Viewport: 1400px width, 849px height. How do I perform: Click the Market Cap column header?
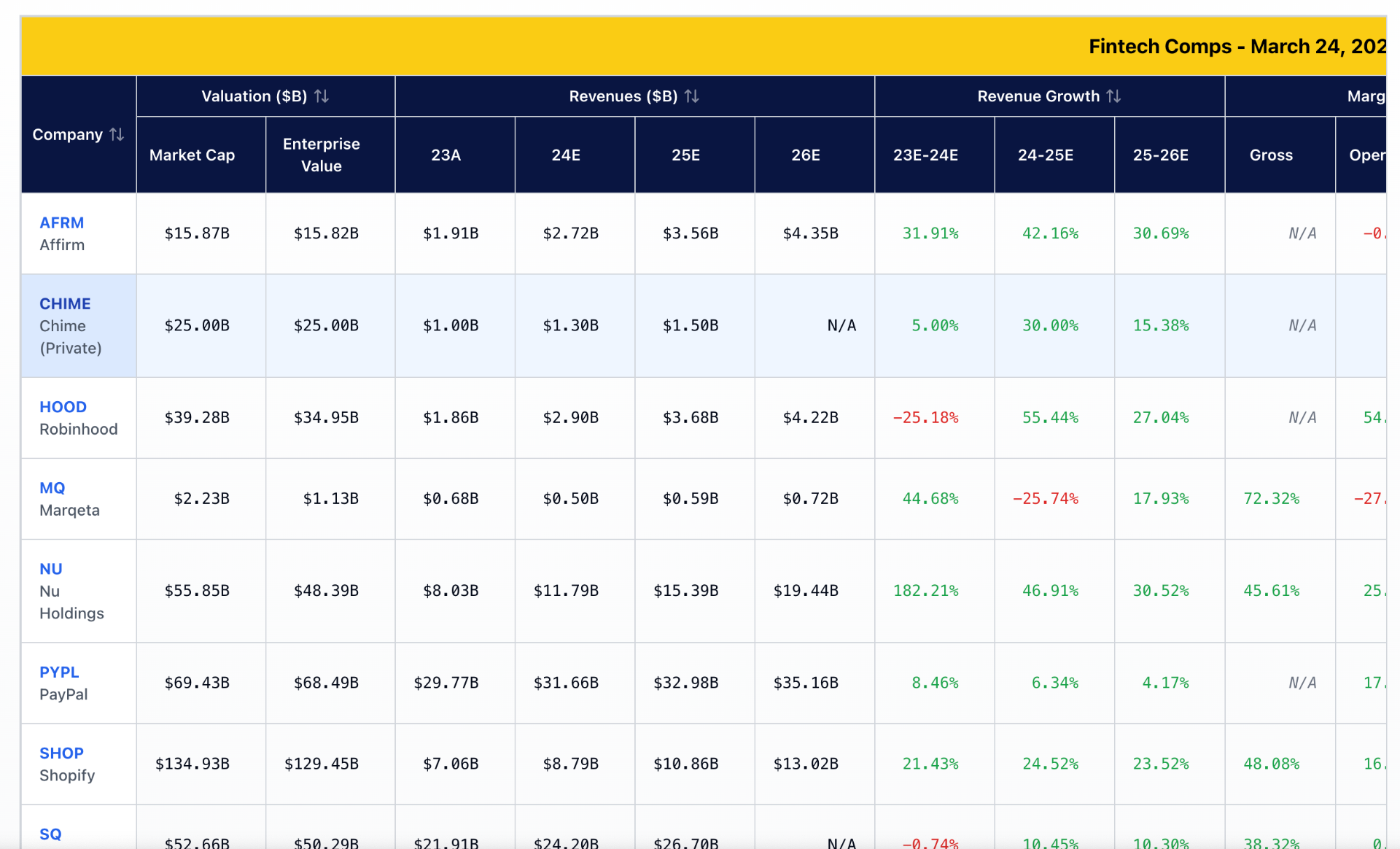[192, 155]
